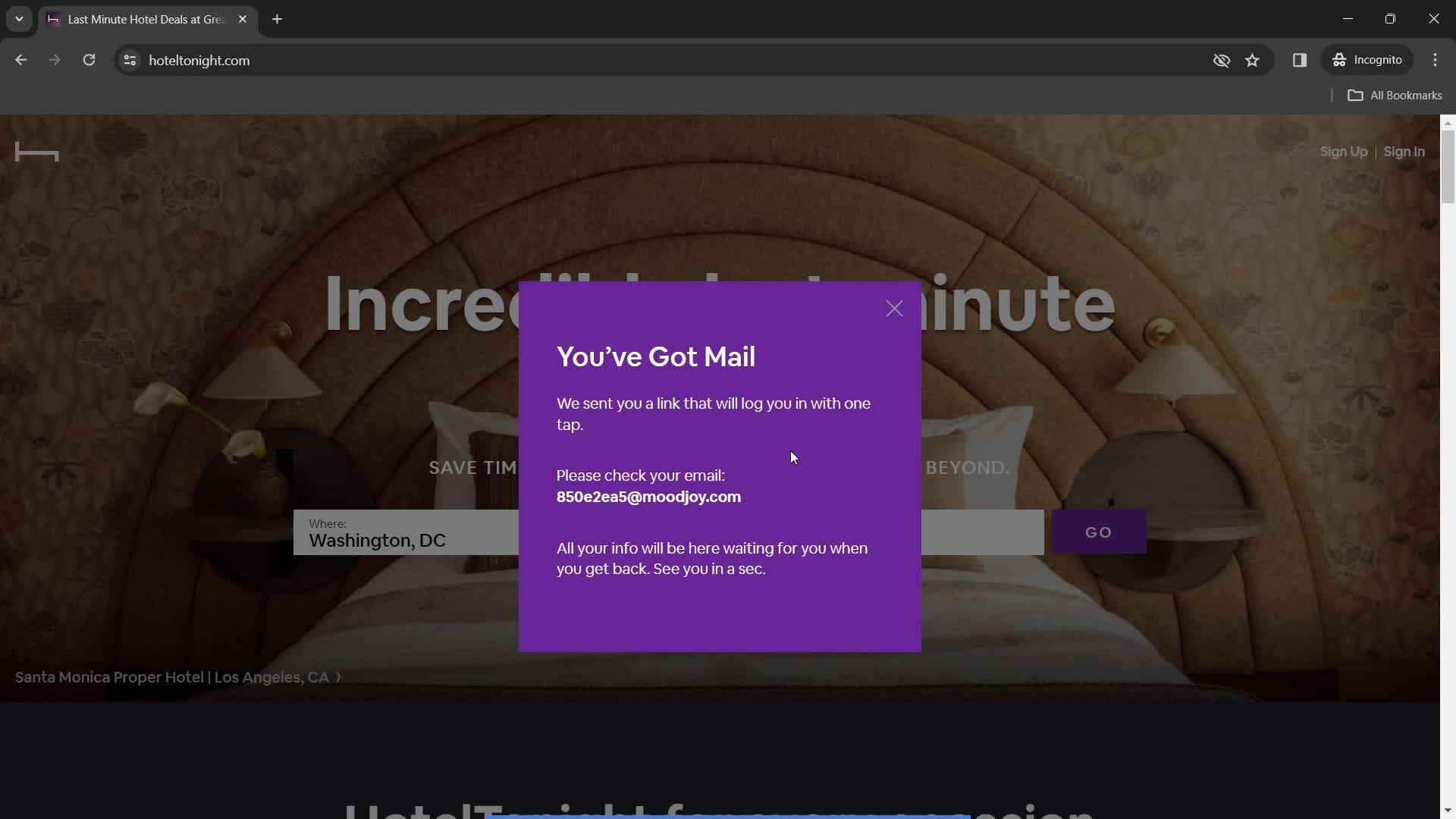Bookmark this tab with the star icon
The height and width of the screenshot is (819, 1456).
pos(1252,60)
